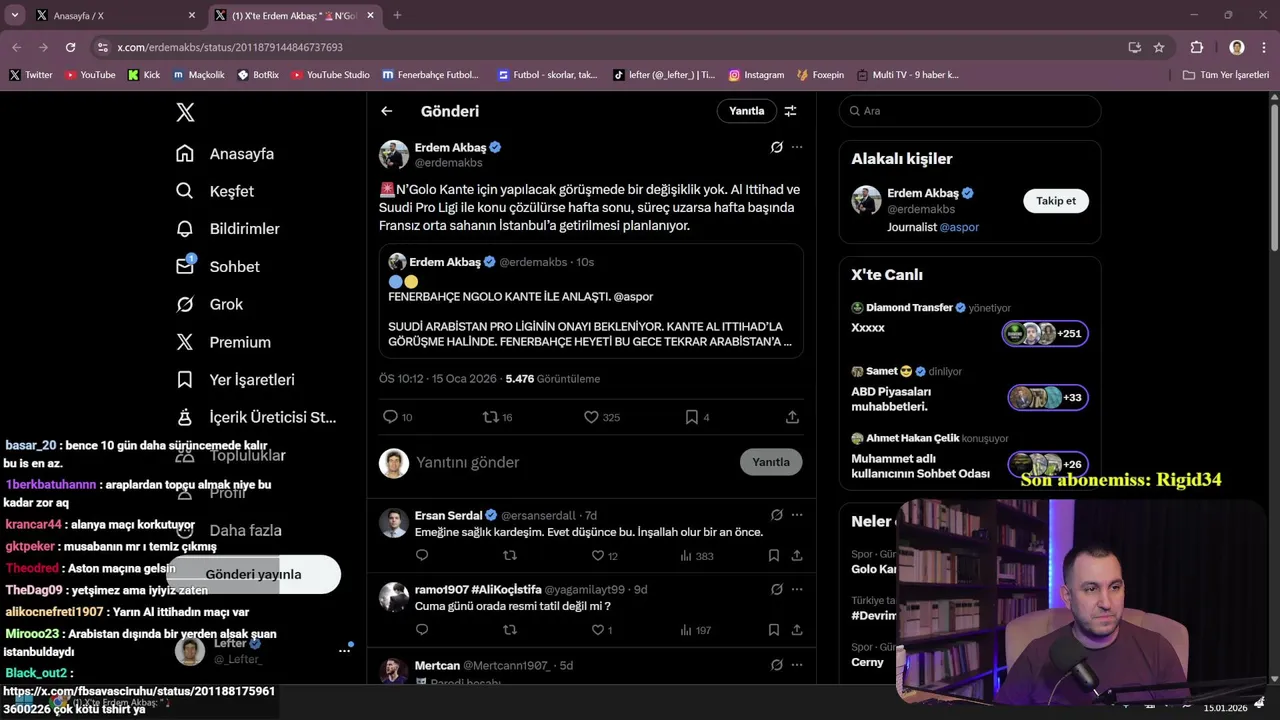Open account menu dots next to Lefter
1280x720 pixels.
[x=344, y=651]
